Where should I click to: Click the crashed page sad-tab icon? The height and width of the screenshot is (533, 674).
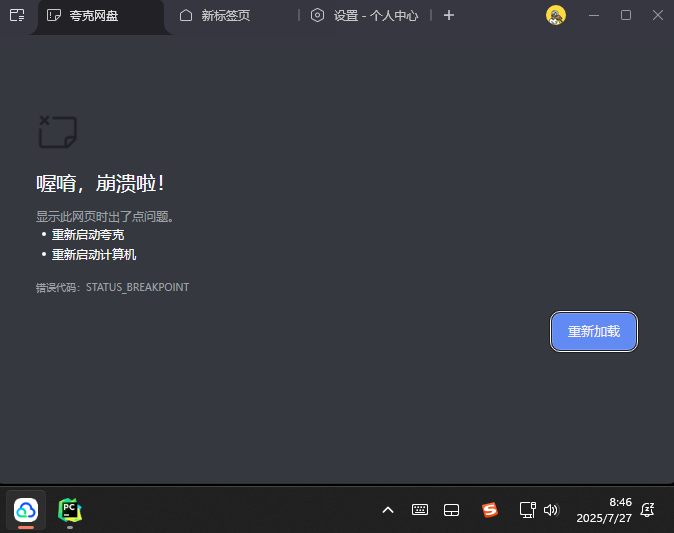(x=58, y=132)
